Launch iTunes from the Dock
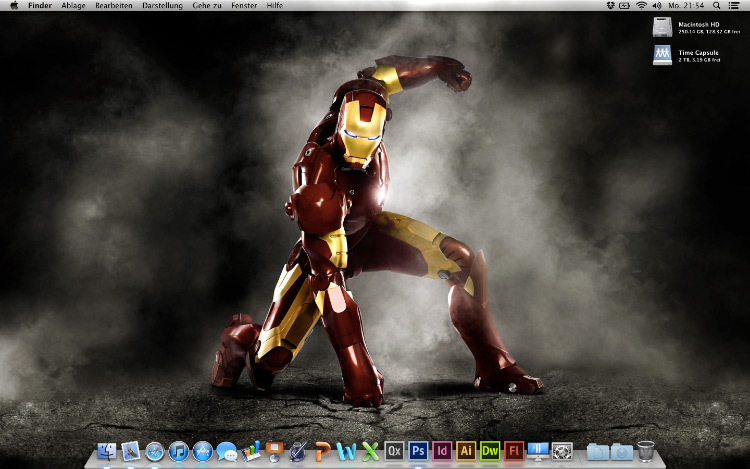The height and width of the screenshot is (469, 750). tap(178, 451)
